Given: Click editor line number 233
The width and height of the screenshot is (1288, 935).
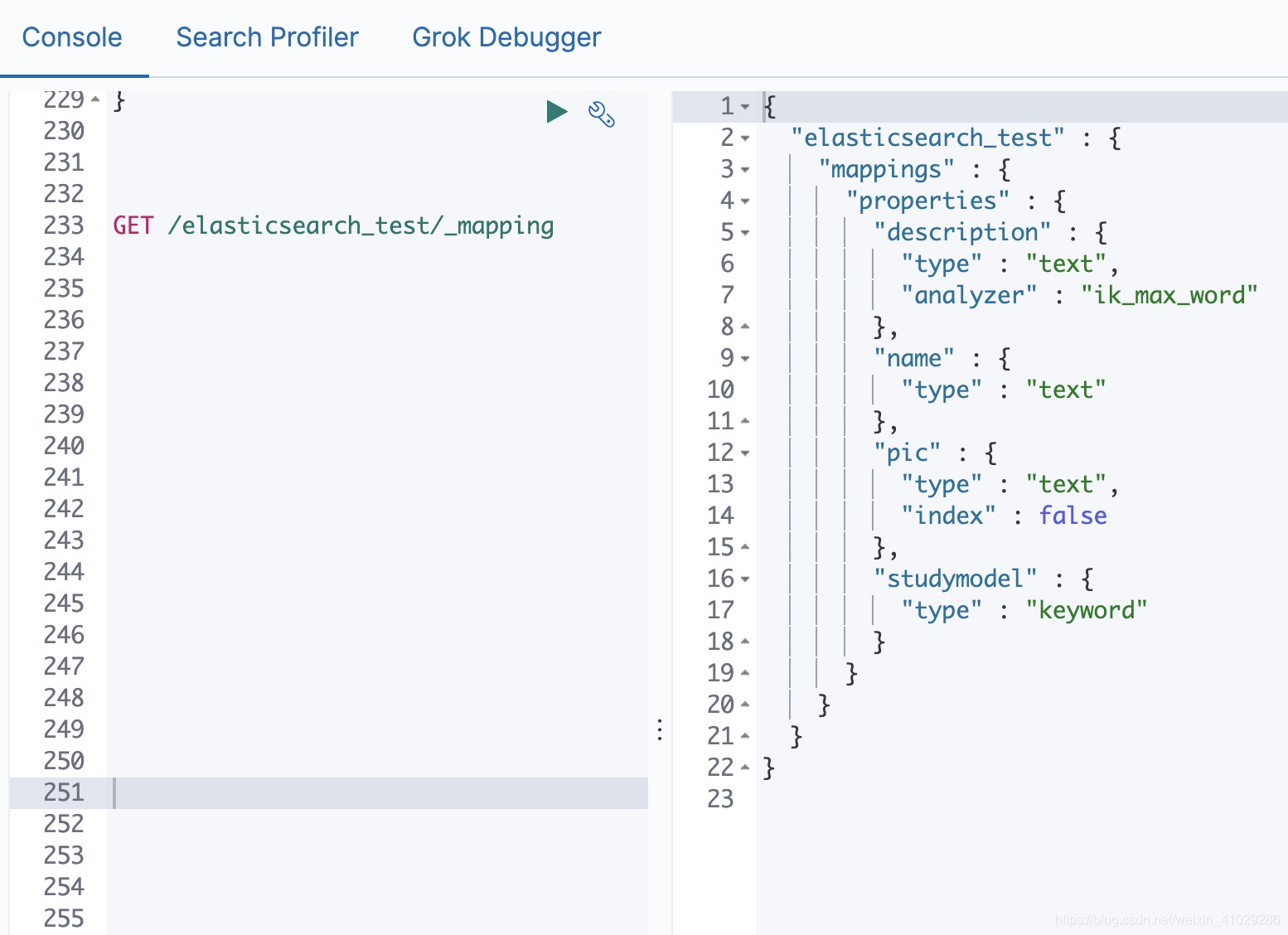Looking at the screenshot, I should pyautogui.click(x=64, y=225).
